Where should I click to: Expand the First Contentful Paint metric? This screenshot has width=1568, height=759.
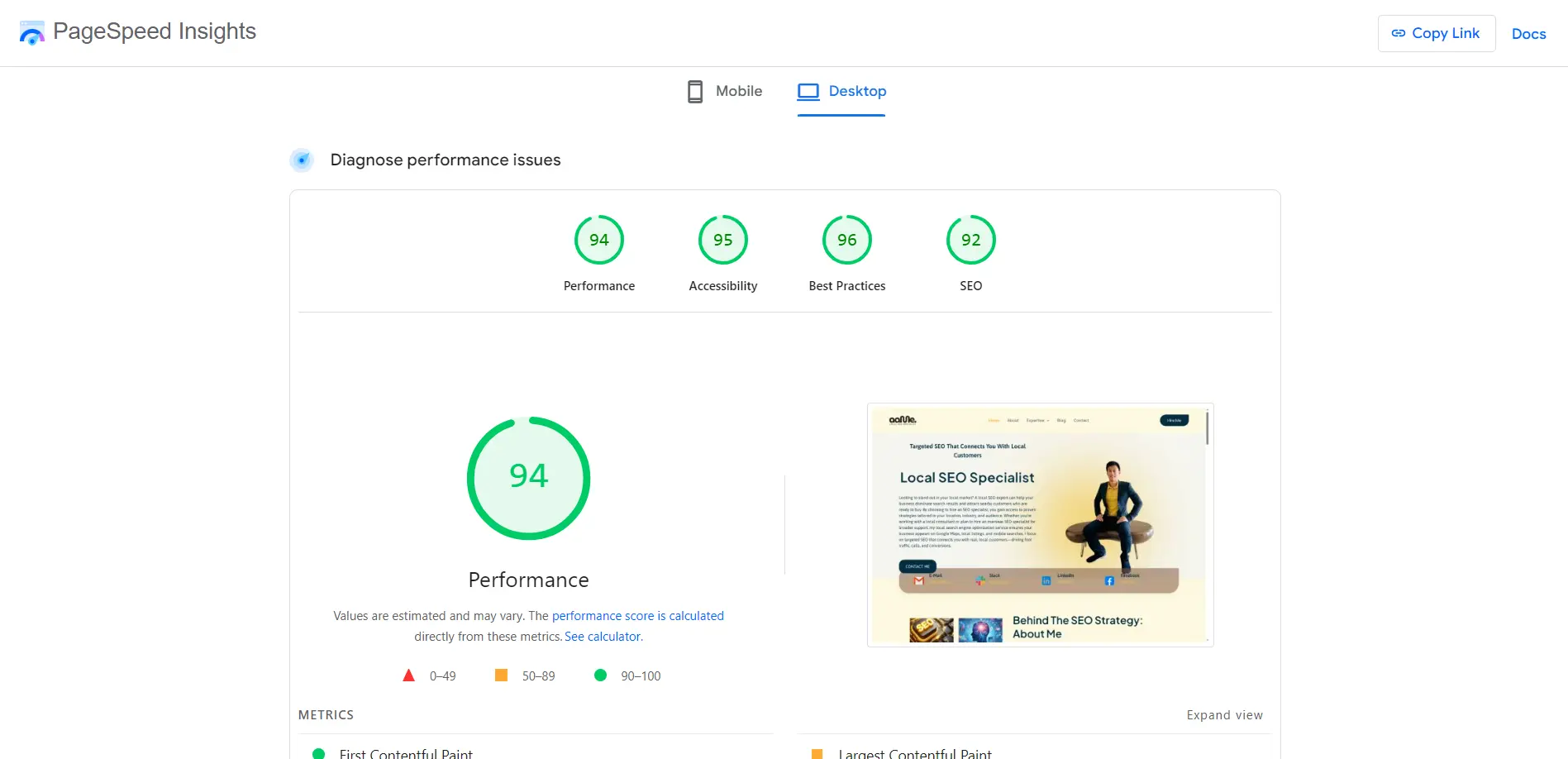(x=407, y=753)
